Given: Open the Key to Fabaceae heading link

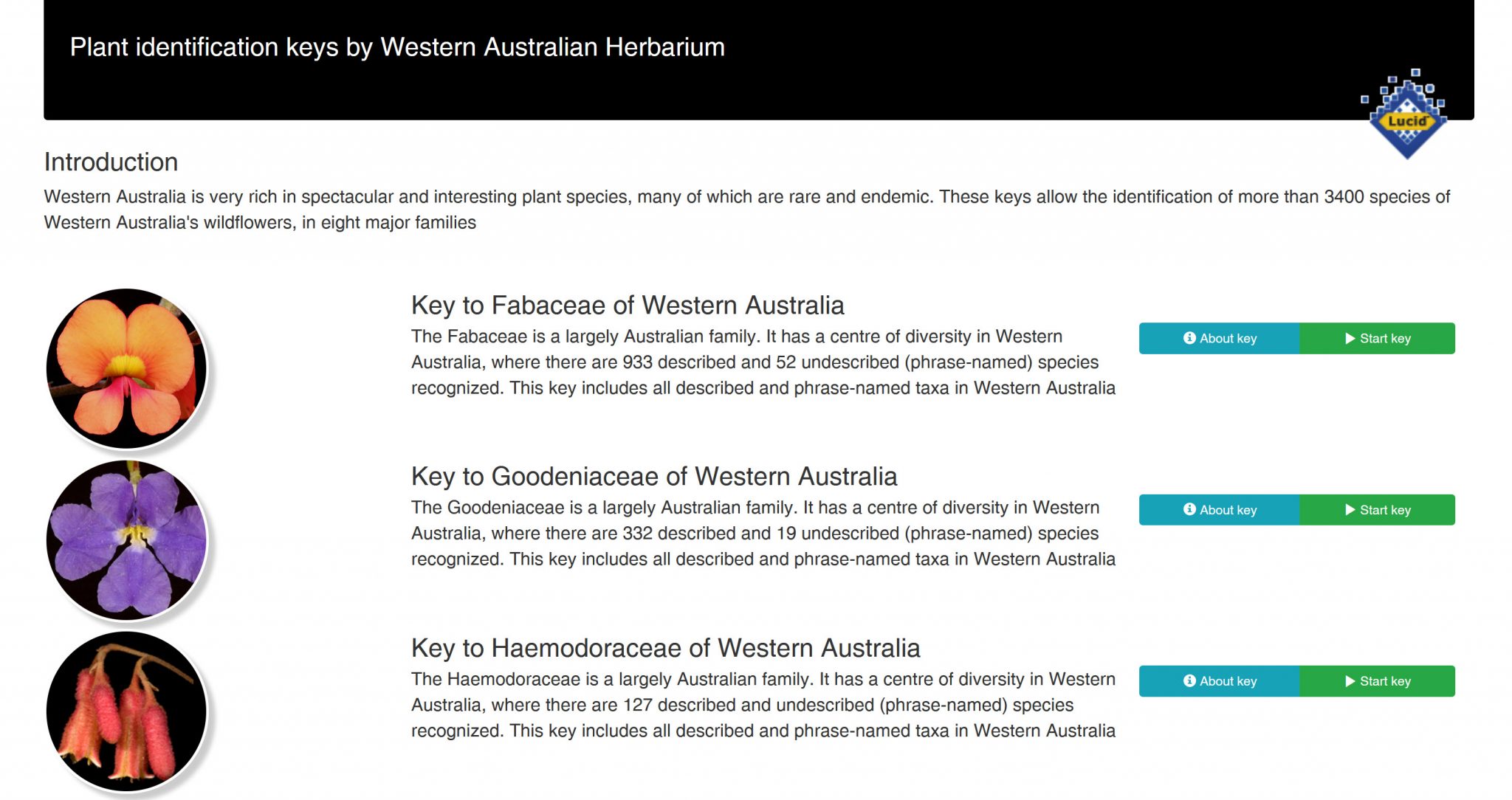Looking at the screenshot, I should [628, 306].
